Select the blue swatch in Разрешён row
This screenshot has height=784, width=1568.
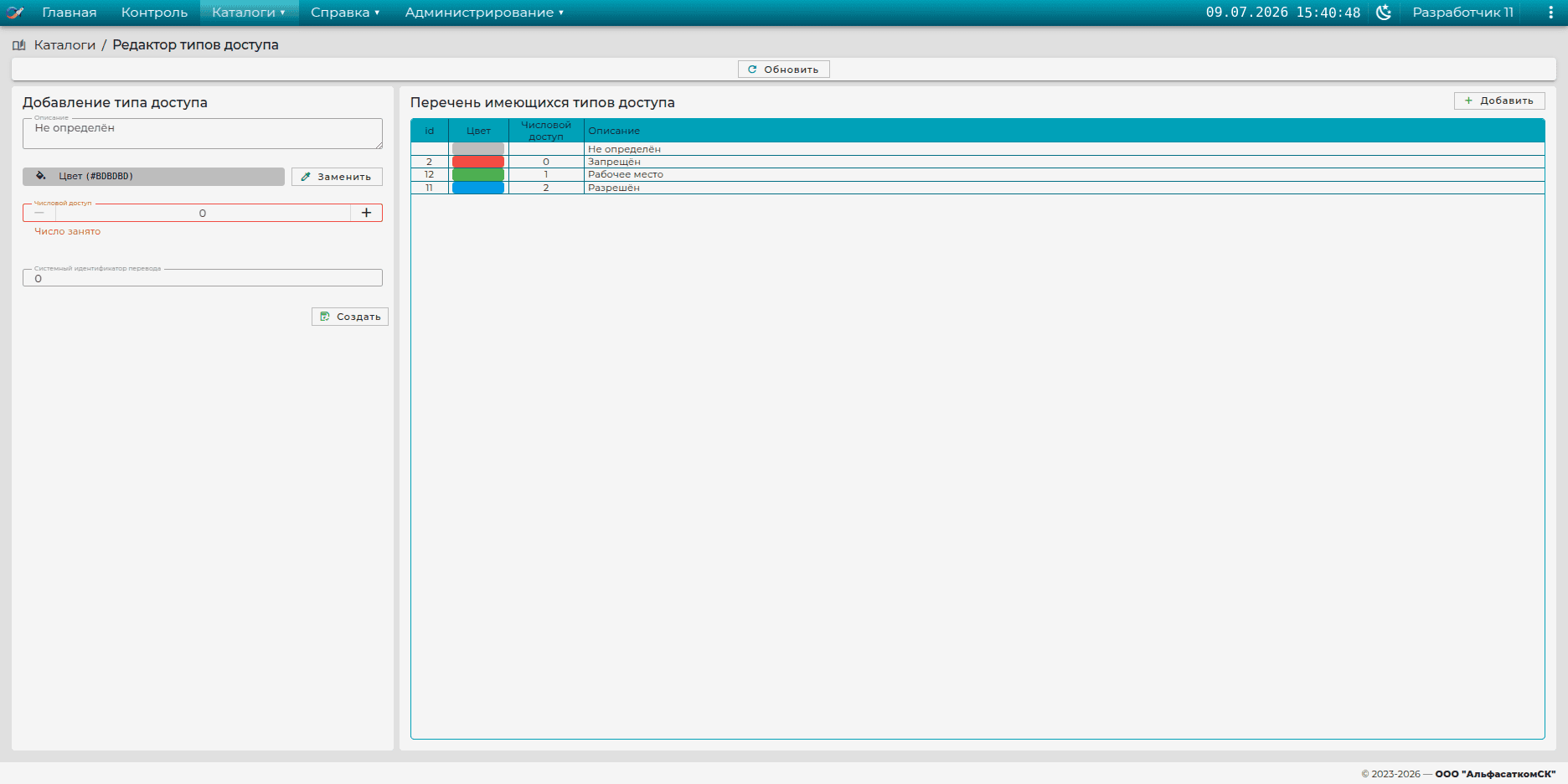pyautogui.click(x=478, y=188)
